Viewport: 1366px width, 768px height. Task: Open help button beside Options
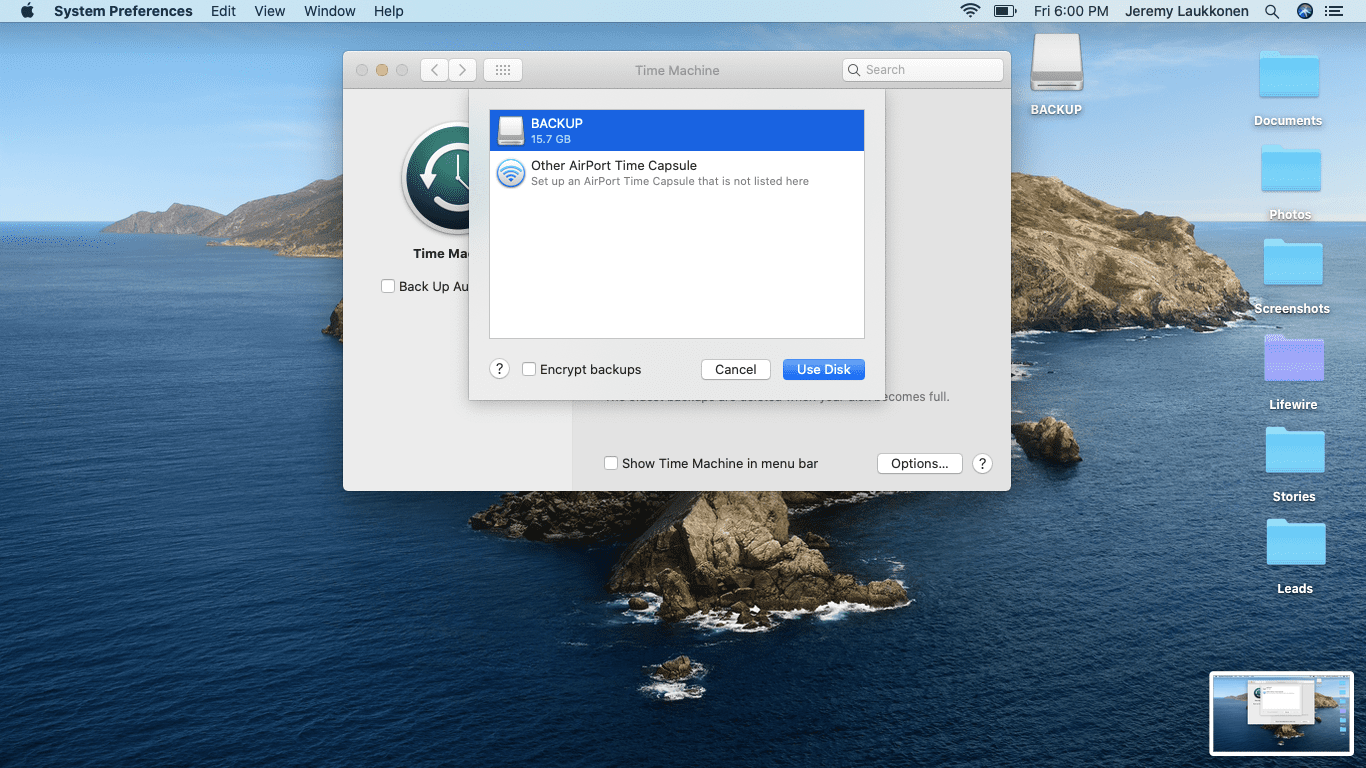click(982, 463)
